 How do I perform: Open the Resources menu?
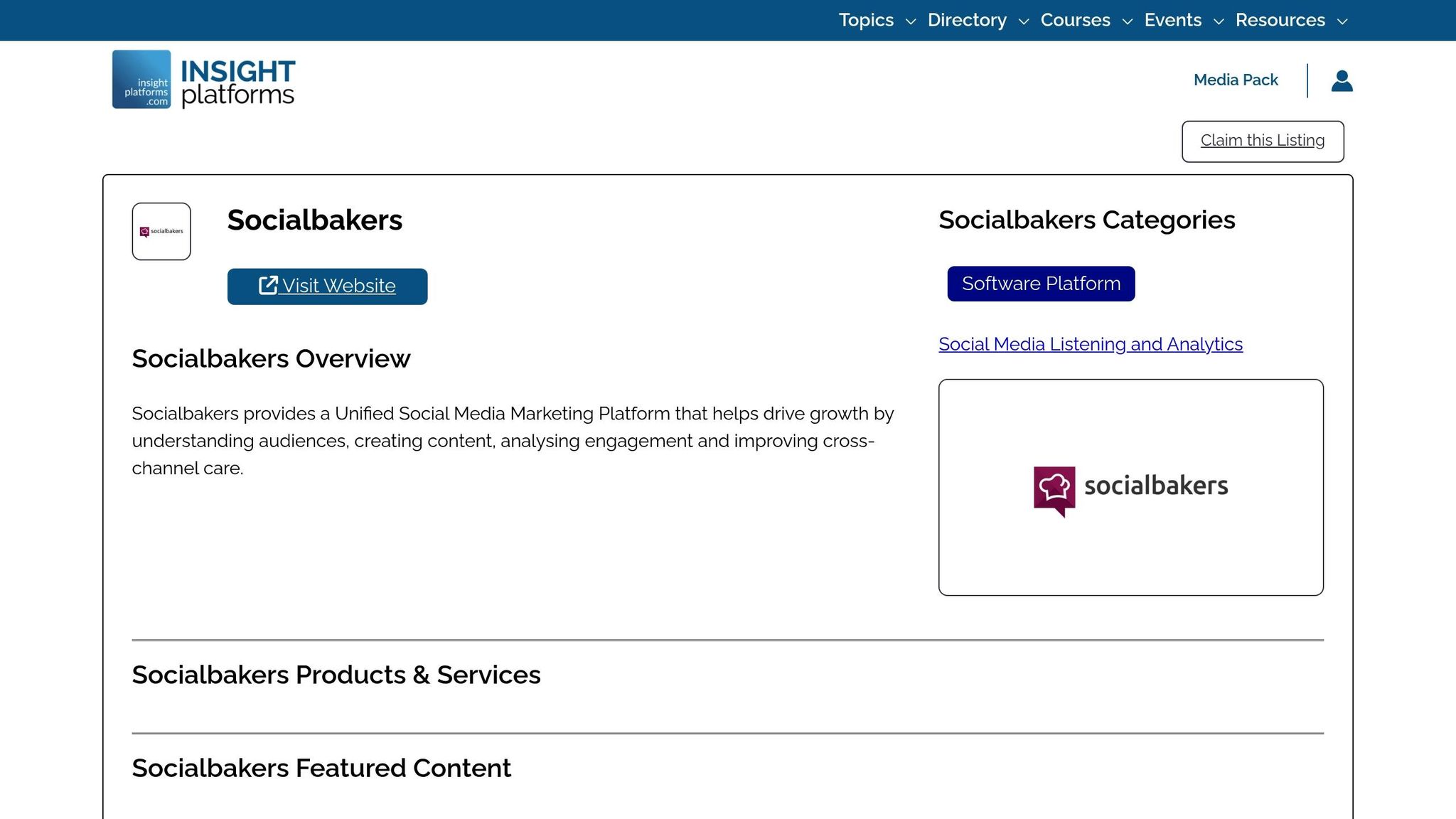coord(1280,20)
